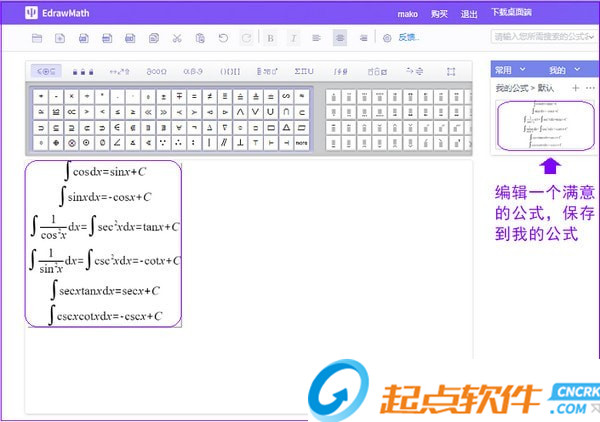Insert the therefore ∴ symbol
This screenshot has width=600, height=422.
click(179, 143)
